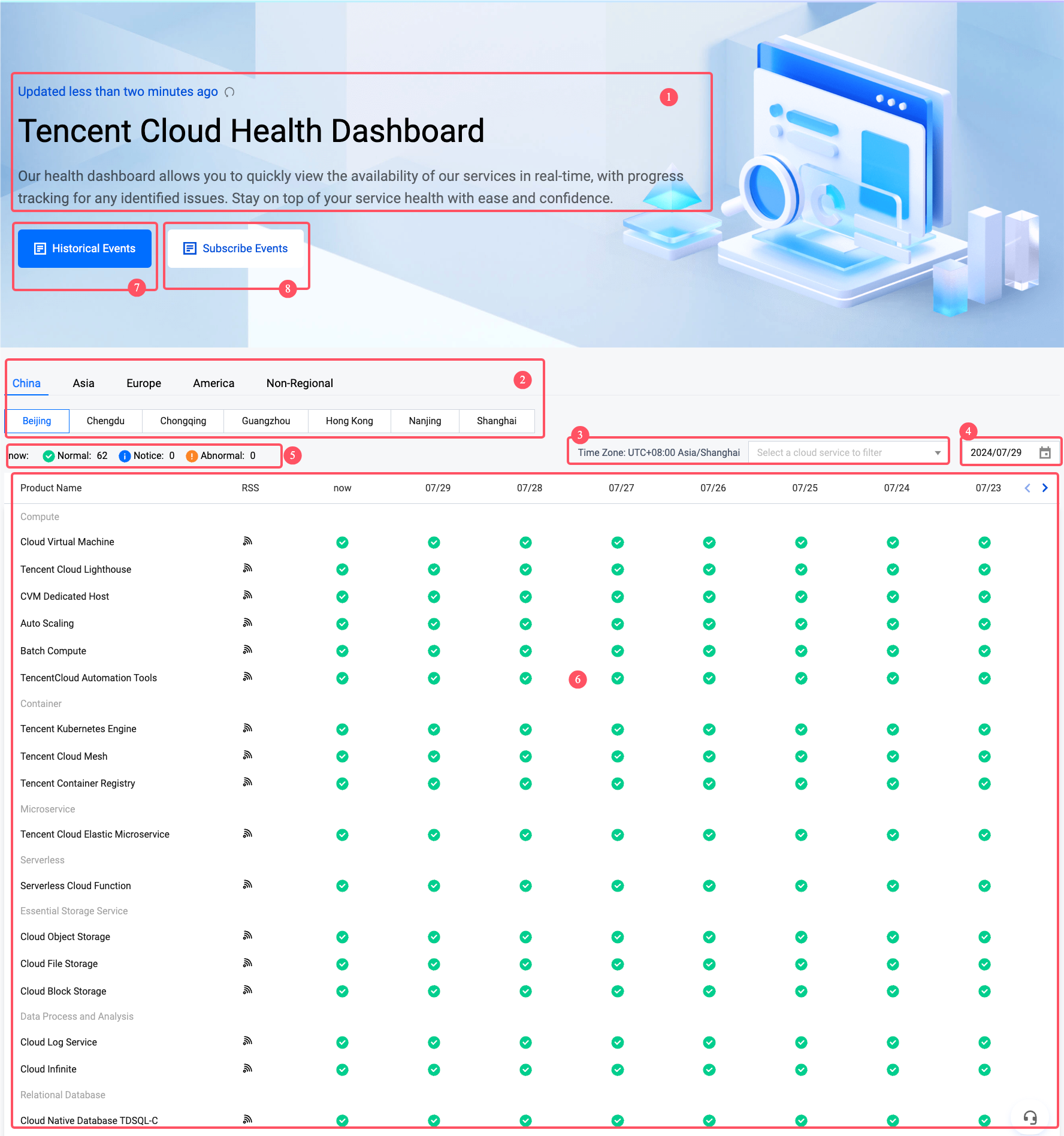Click the Data Process and Analysis category label
This screenshot has height=1136, width=1064.
(x=77, y=1017)
